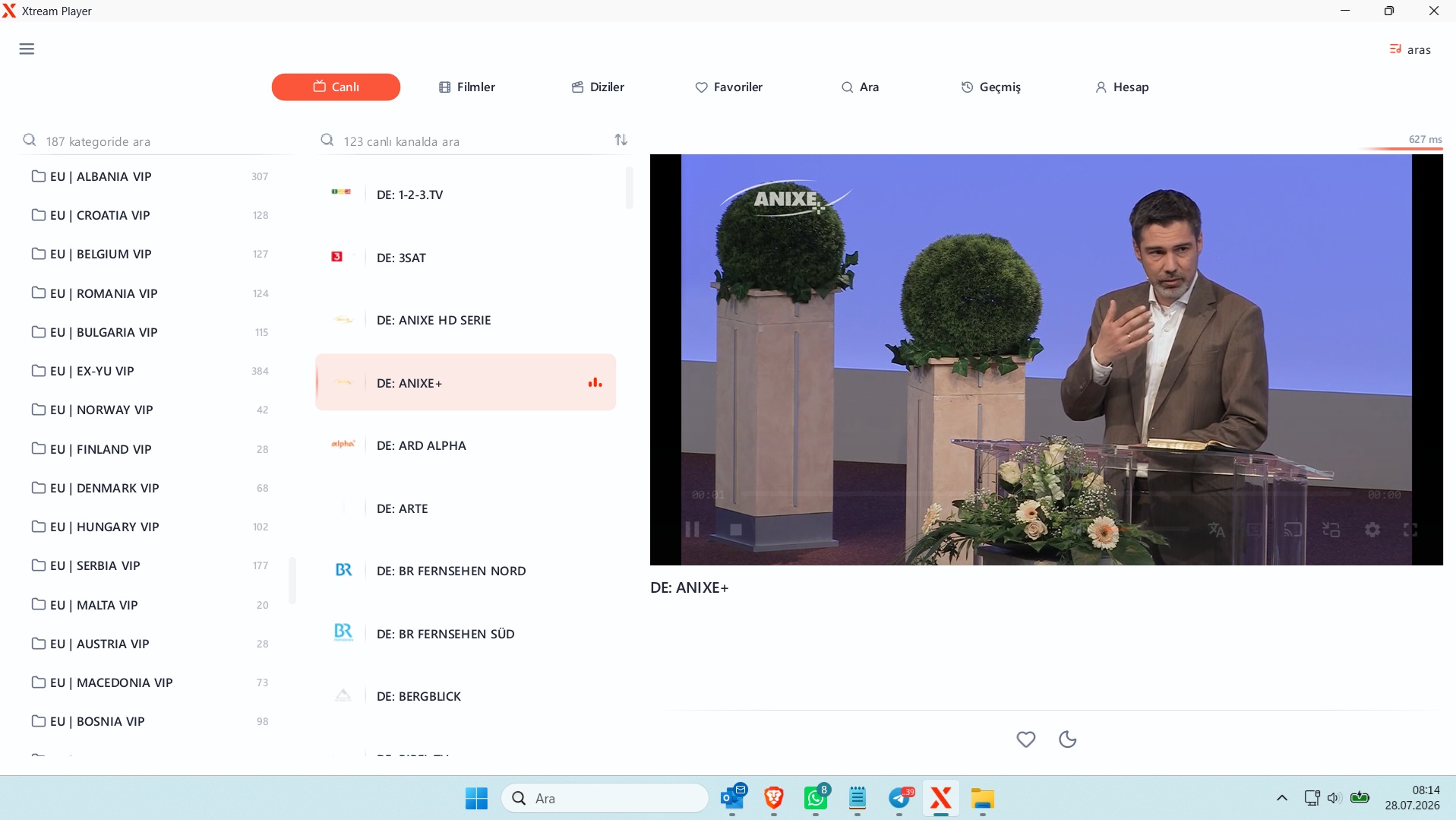This screenshot has width=1456, height=820.
Task: Click the EU | SERBIA VIP folder icon
Action: tap(39, 565)
